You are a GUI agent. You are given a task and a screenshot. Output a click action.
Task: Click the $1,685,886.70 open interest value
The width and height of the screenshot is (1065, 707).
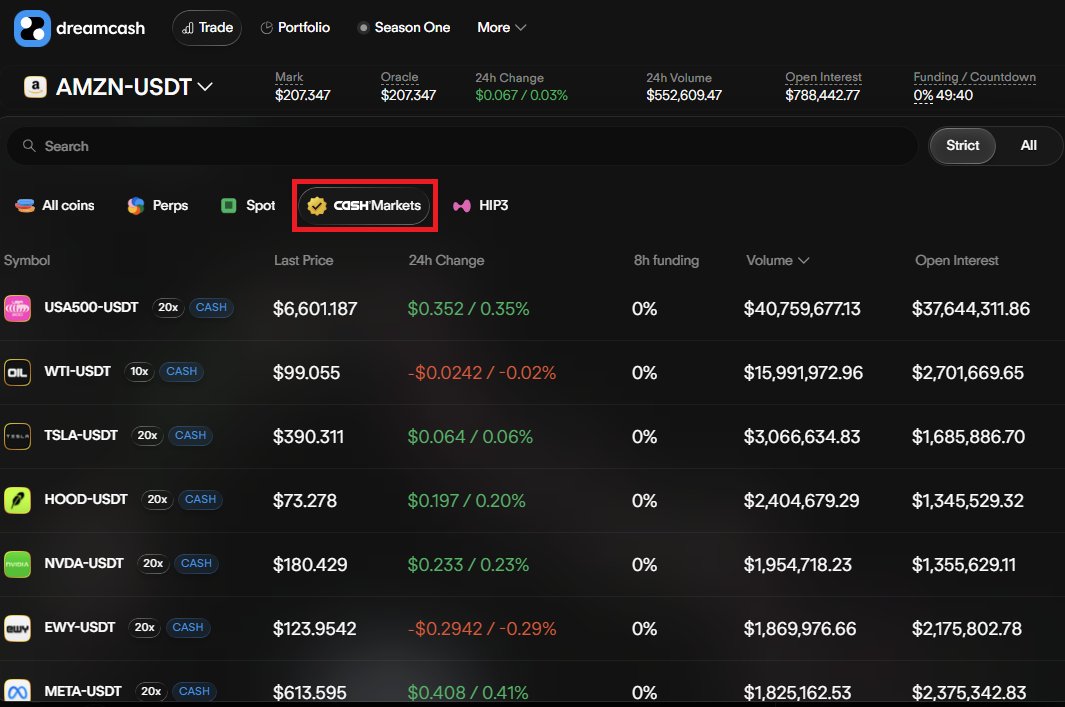968,437
